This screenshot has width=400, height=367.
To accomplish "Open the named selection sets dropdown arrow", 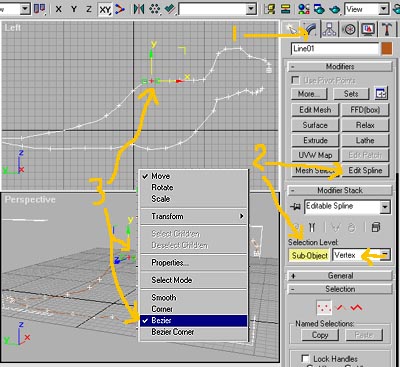I will point(251,9).
